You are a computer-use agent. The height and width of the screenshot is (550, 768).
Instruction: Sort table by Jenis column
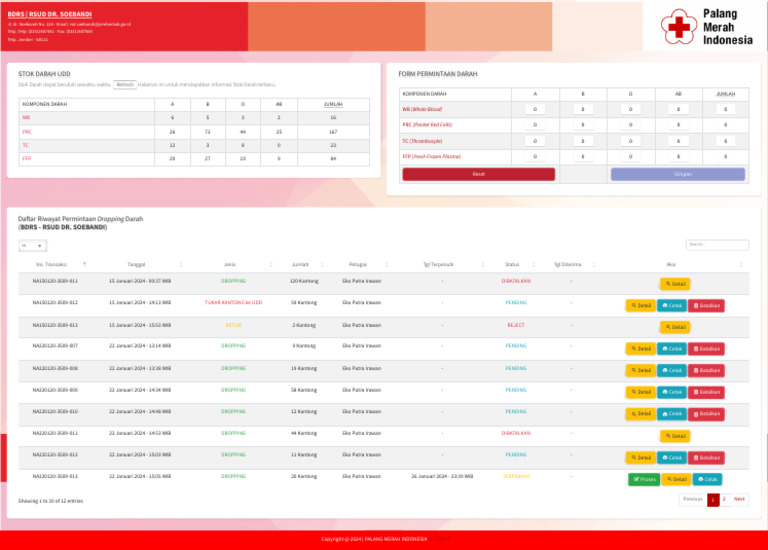230,264
